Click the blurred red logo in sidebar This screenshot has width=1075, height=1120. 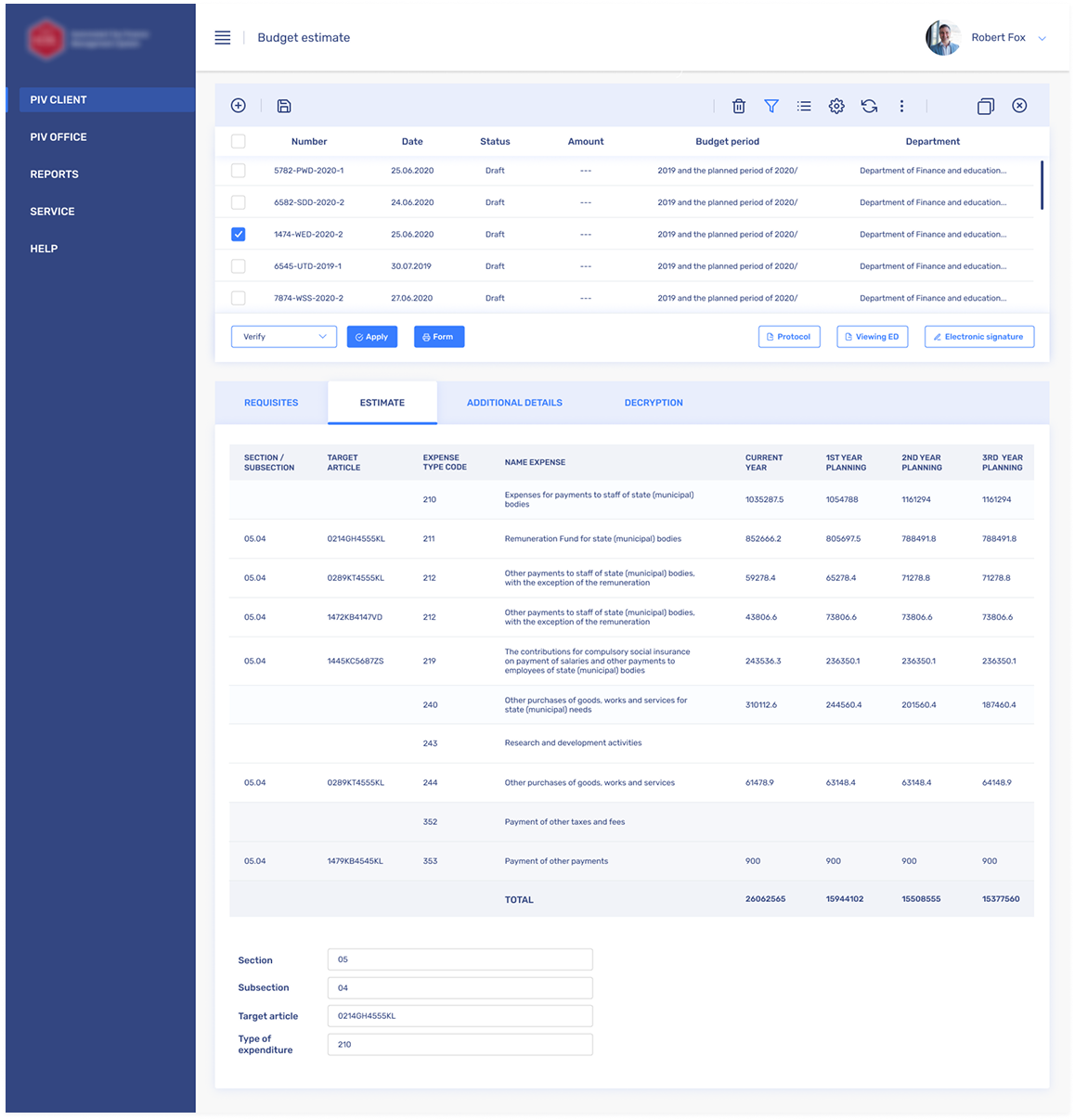[x=46, y=39]
